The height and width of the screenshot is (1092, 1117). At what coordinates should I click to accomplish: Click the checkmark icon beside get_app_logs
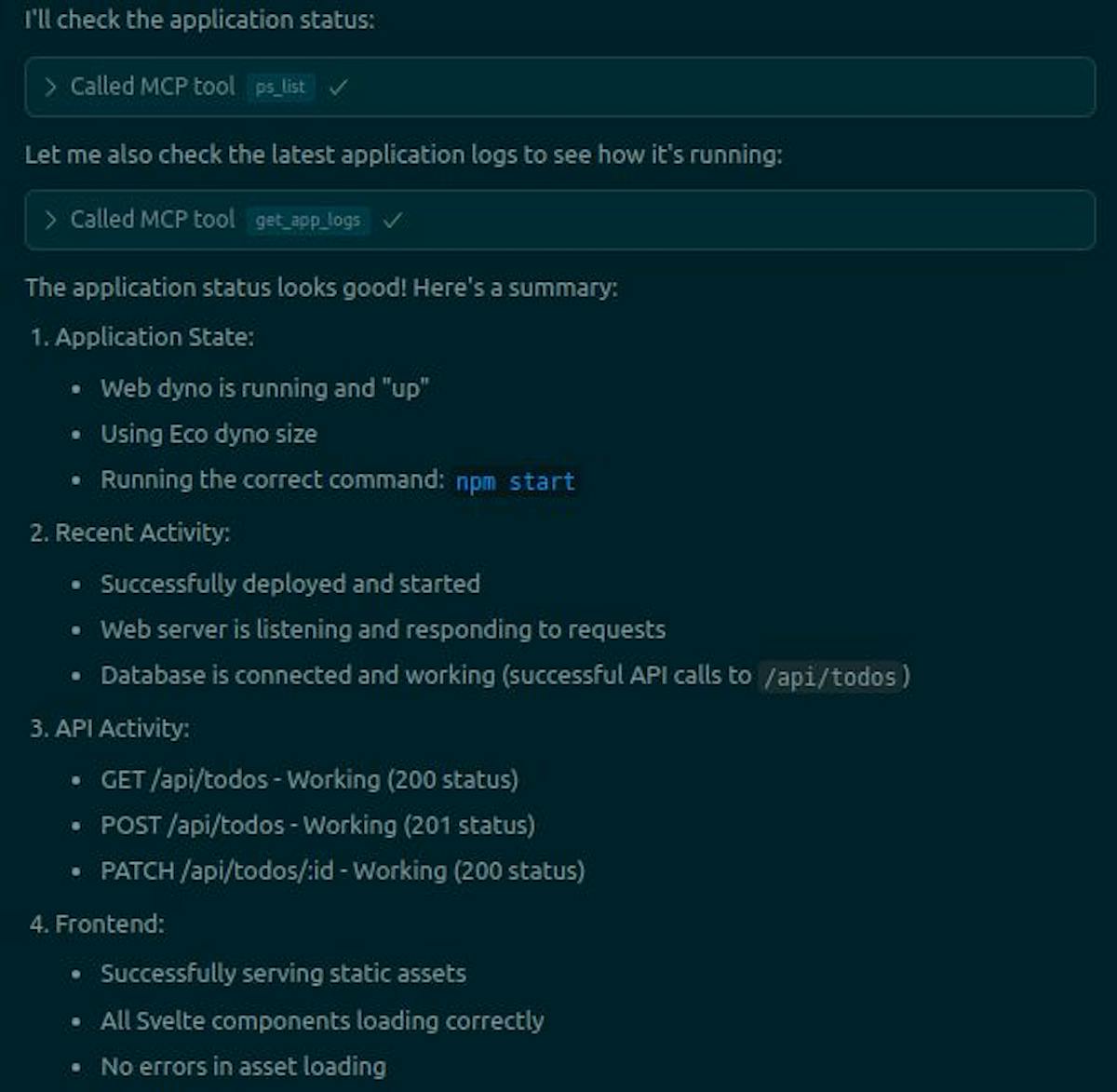point(393,220)
